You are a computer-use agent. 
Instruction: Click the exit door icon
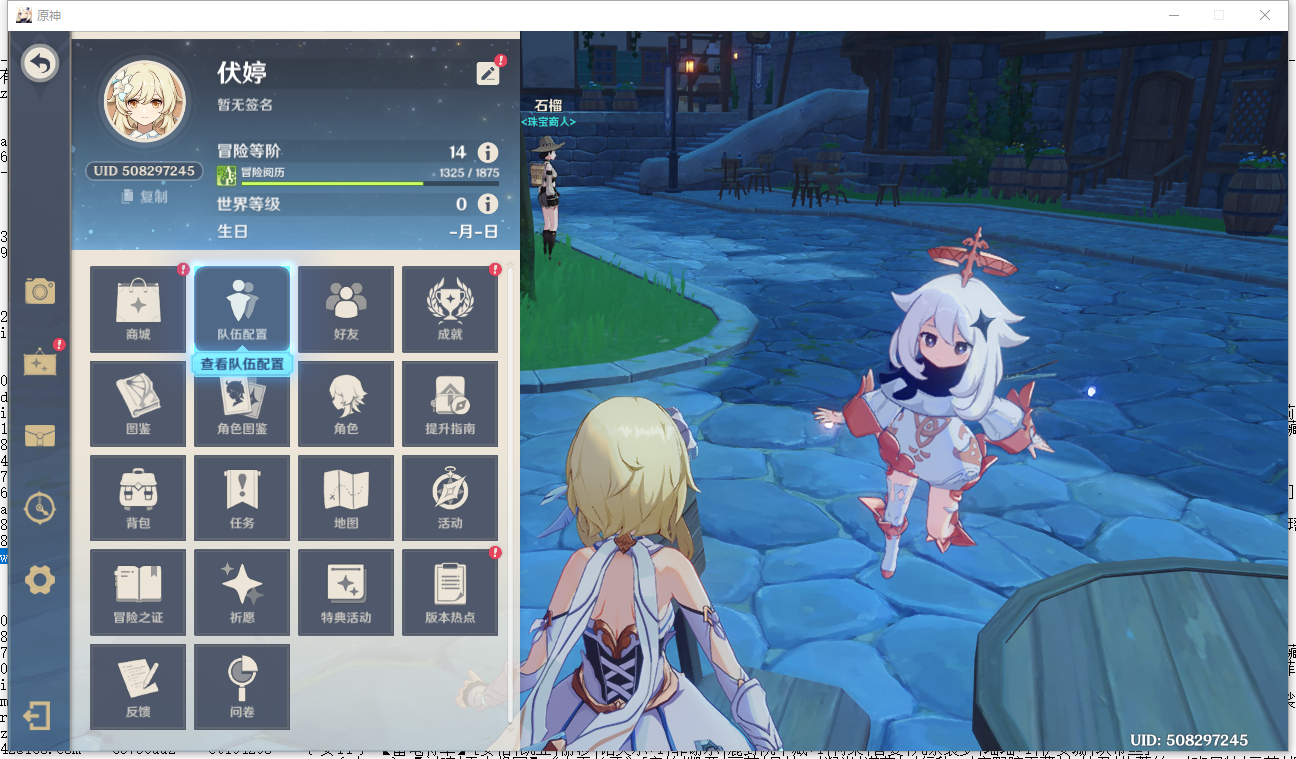[38, 716]
